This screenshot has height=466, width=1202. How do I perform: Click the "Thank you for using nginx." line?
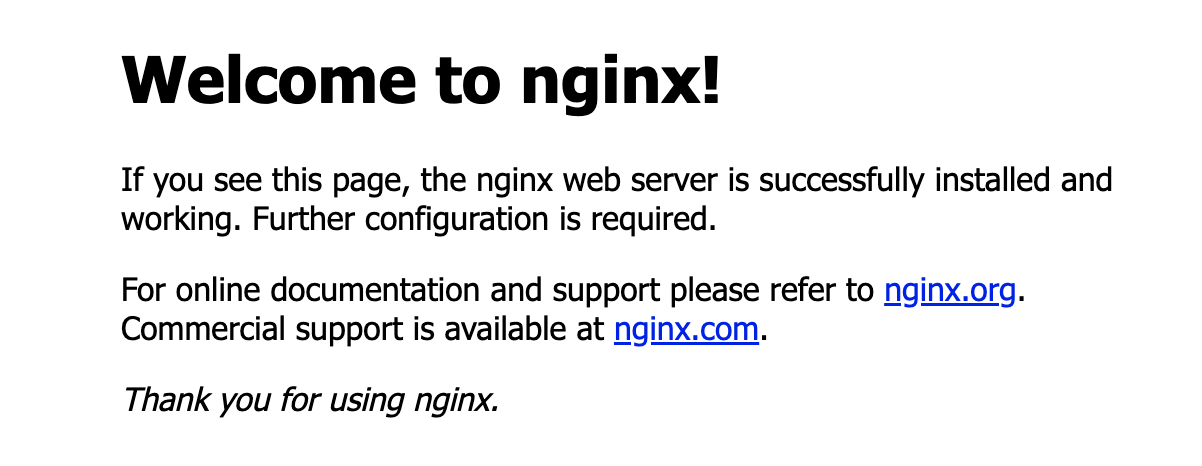309,400
